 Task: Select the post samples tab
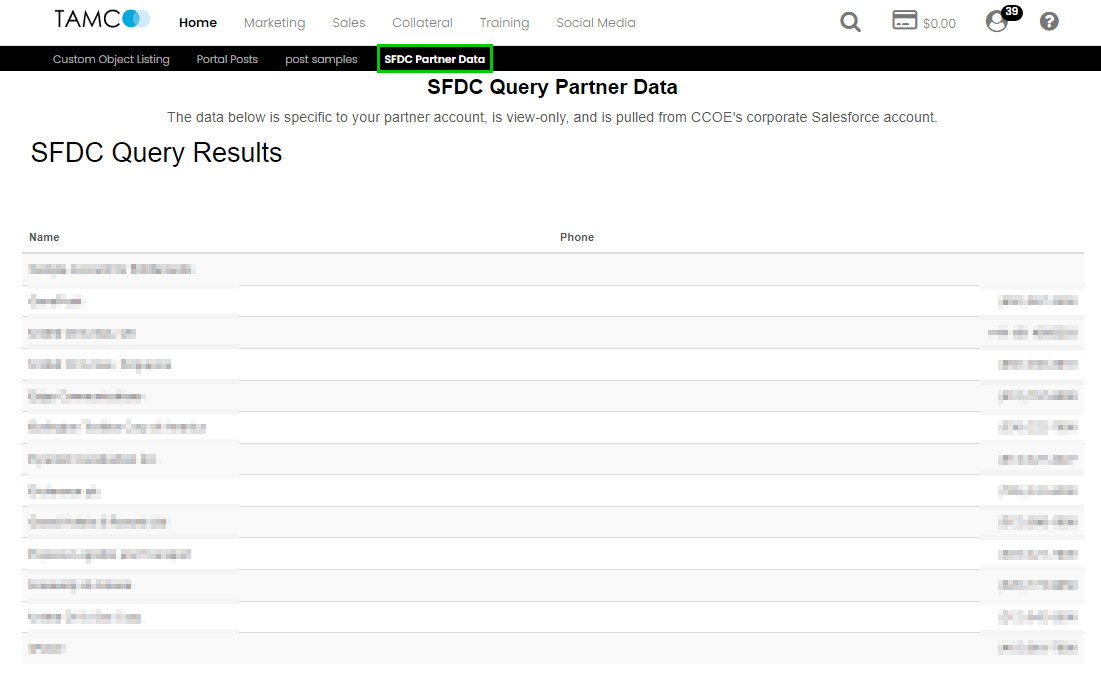(321, 59)
